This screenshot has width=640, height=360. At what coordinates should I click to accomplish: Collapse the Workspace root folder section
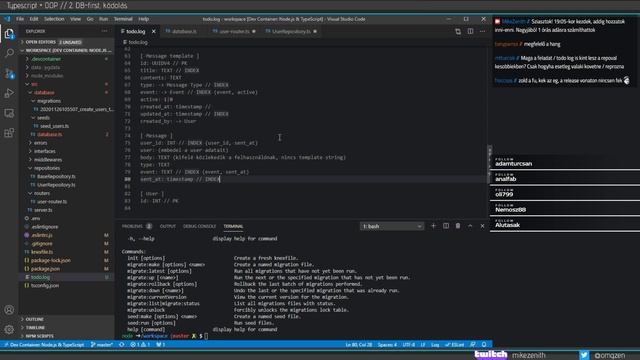click(x=66, y=51)
